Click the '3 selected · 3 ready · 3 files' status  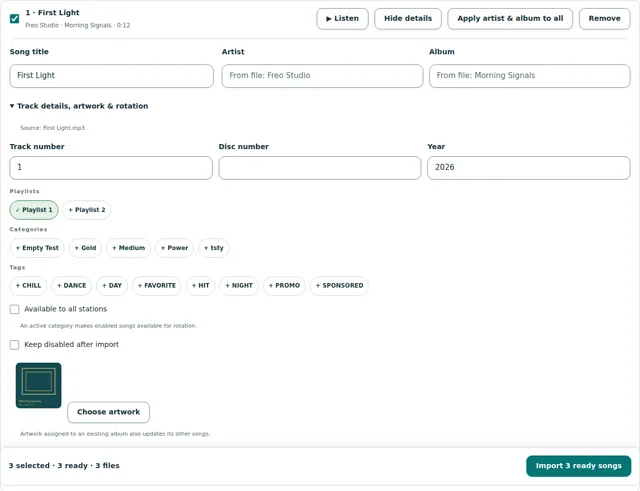coord(64,466)
